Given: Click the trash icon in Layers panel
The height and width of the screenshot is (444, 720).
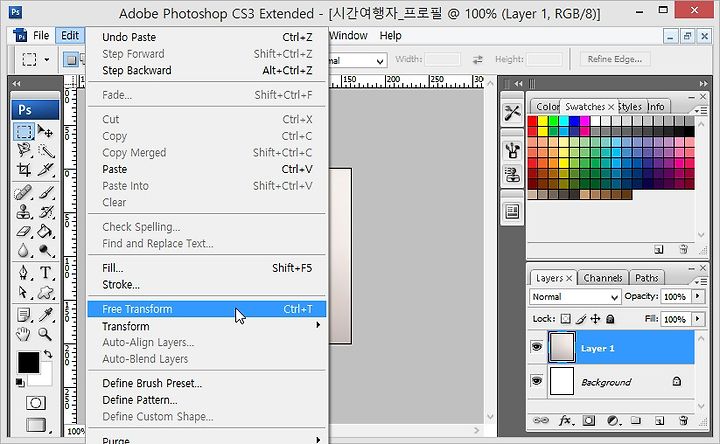Looking at the screenshot, I should click(x=683, y=420).
